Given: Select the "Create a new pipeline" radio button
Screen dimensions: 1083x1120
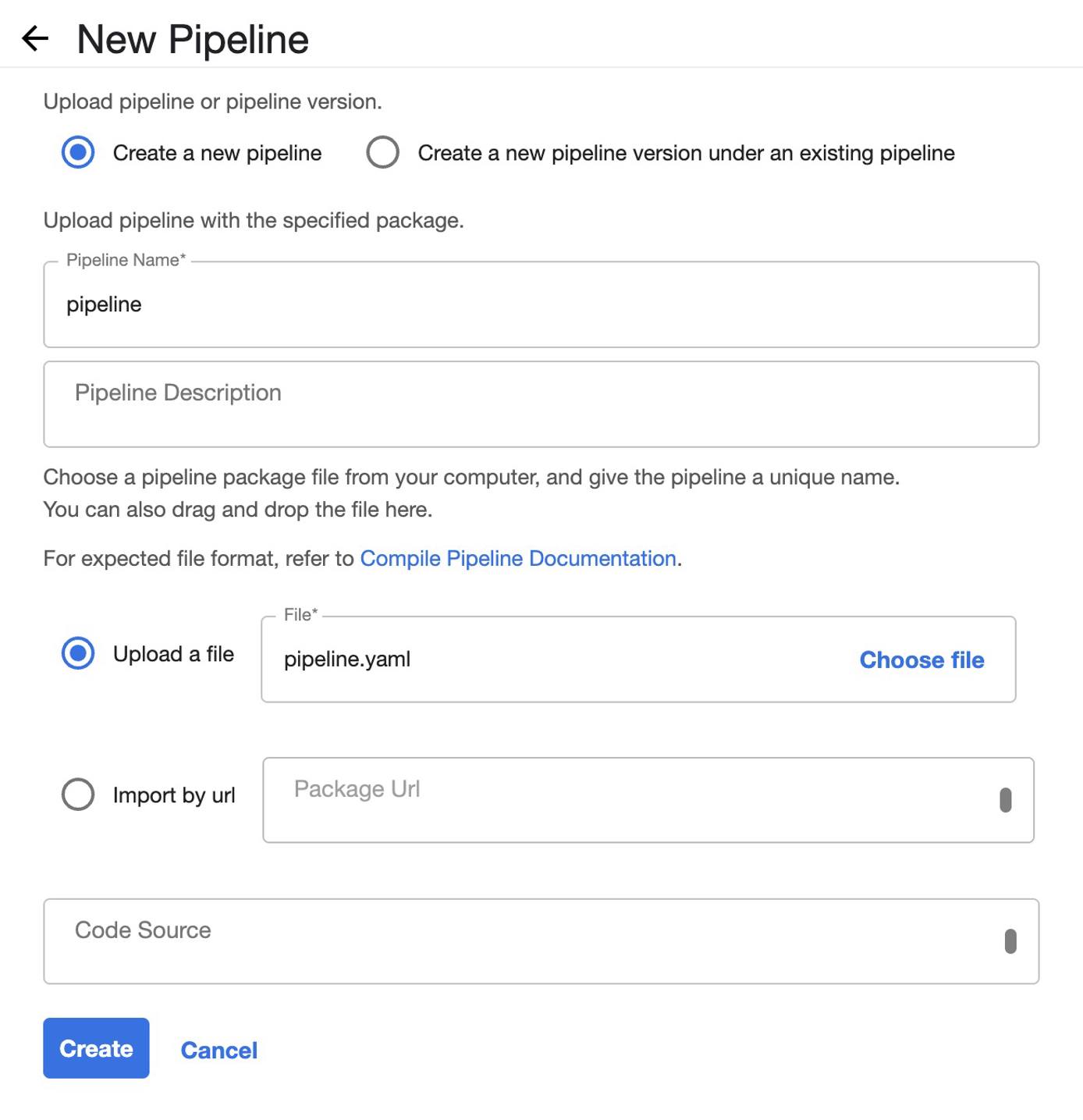Looking at the screenshot, I should coord(77,152).
